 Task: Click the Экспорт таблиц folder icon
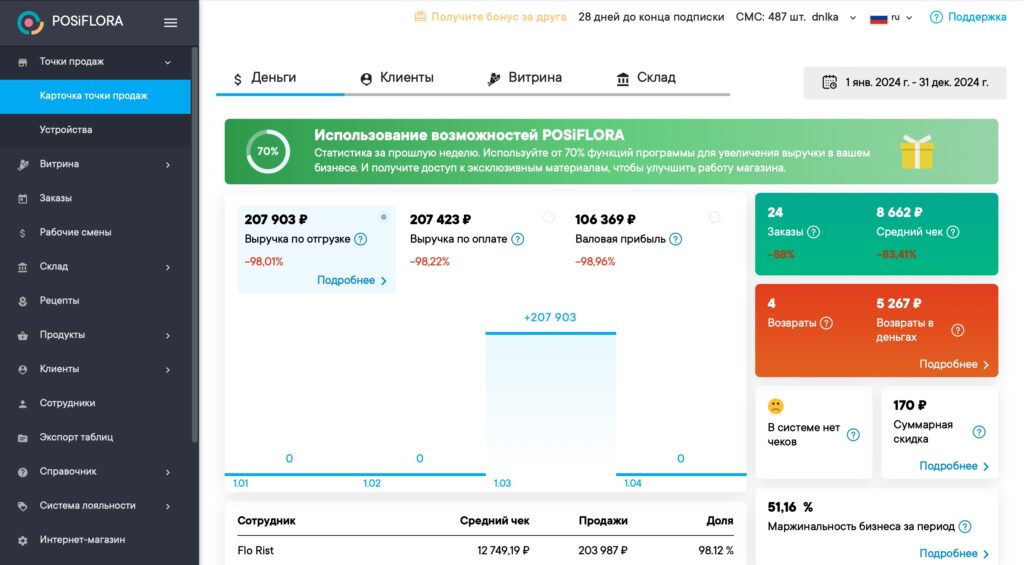pyautogui.click(x=23, y=438)
